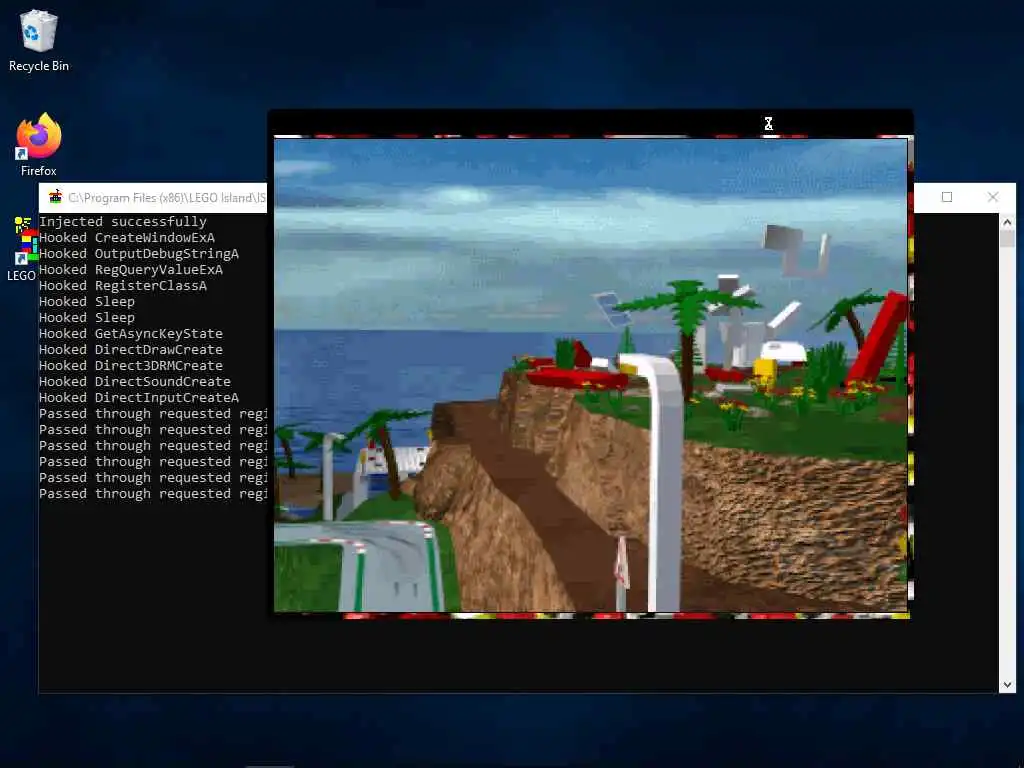
Task: Click the 'Hooked DirectDrawCreate' line
Action: [x=131, y=350]
